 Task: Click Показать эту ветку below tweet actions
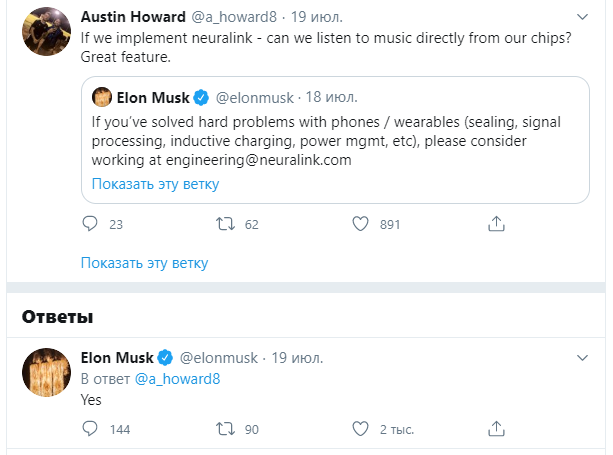[144, 263]
